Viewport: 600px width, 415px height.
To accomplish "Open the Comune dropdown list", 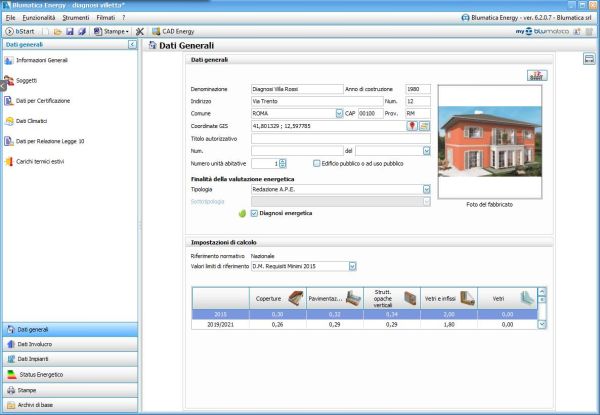I will click(338, 114).
